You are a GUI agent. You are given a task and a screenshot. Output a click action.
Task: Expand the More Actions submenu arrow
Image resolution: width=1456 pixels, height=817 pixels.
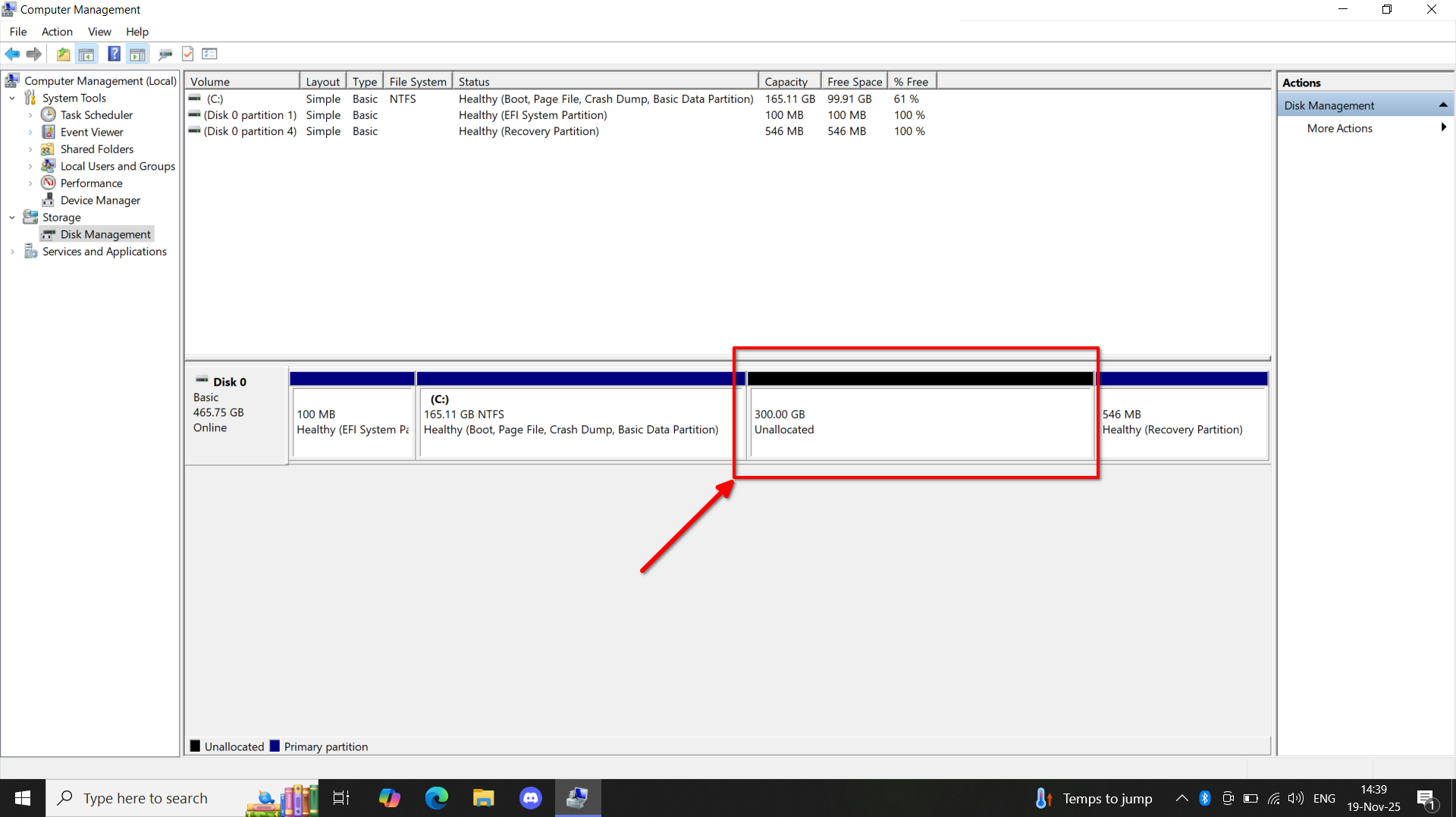click(x=1443, y=128)
